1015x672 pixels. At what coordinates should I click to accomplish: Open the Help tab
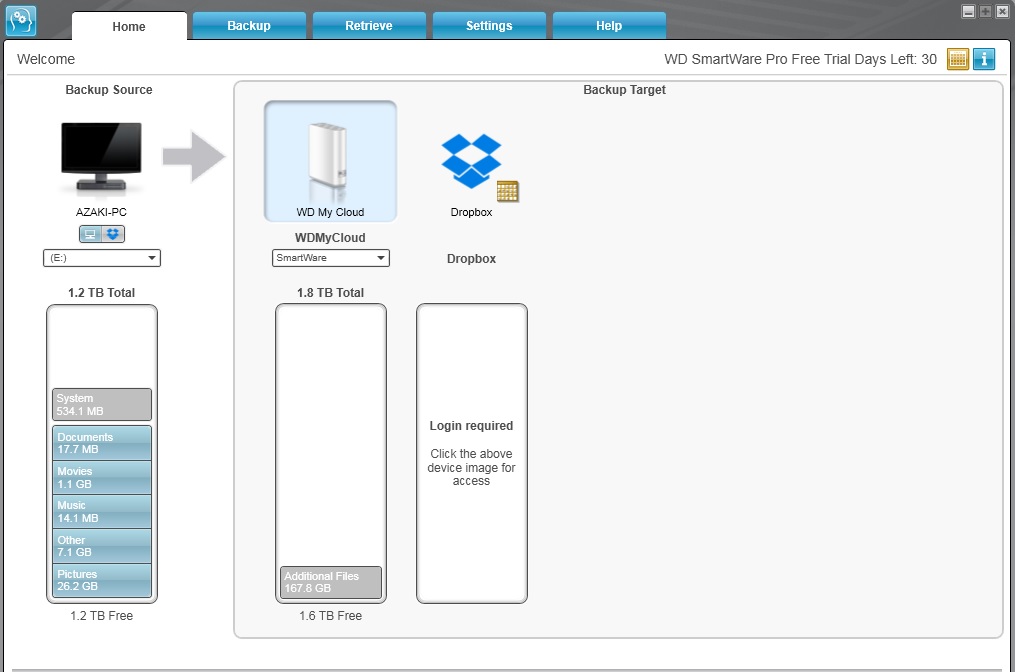[x=609, y=26]
